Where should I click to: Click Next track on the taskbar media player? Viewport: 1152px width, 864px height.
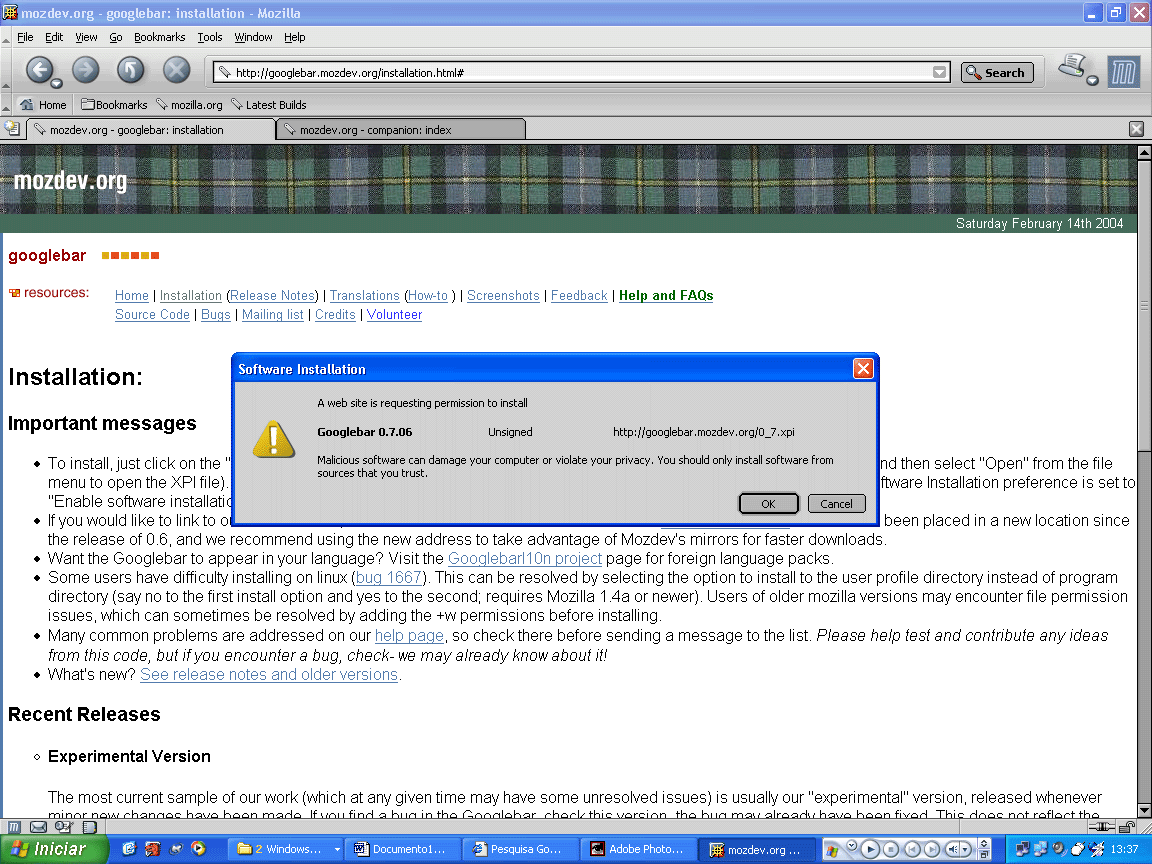click(931, 849)
